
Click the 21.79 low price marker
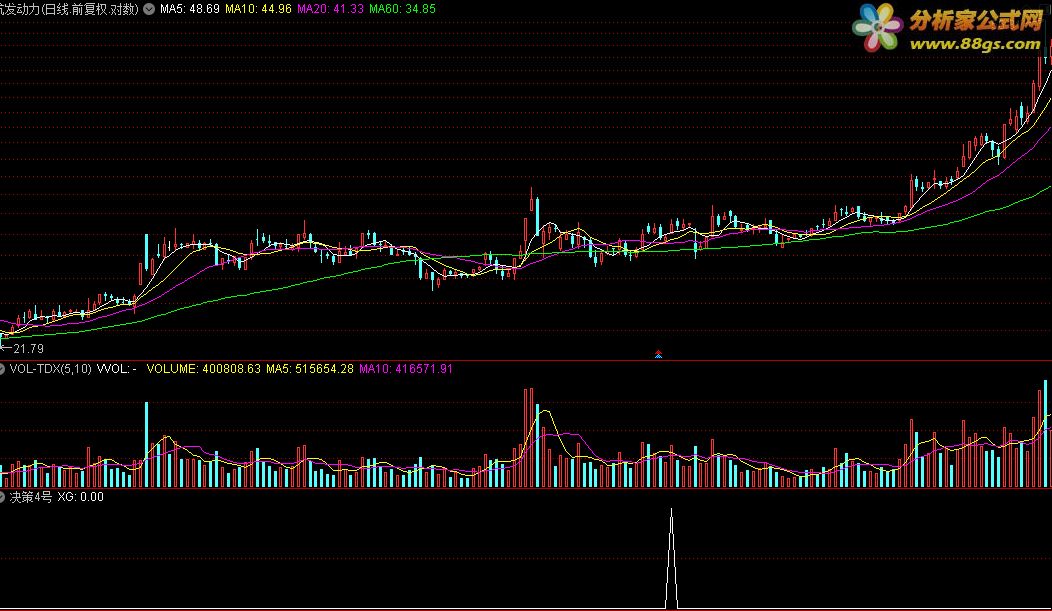coord(28,349)
